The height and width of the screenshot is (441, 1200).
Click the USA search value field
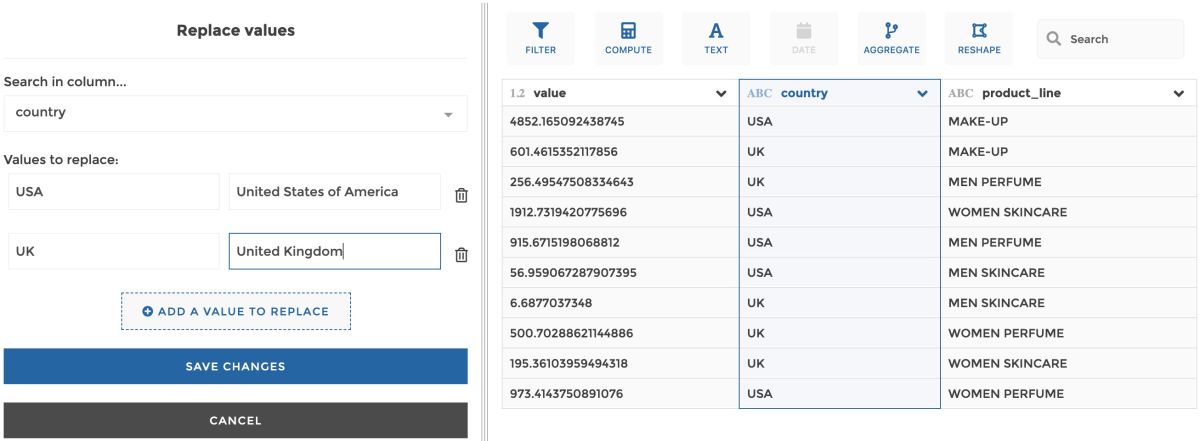click(x=113, y=192)
